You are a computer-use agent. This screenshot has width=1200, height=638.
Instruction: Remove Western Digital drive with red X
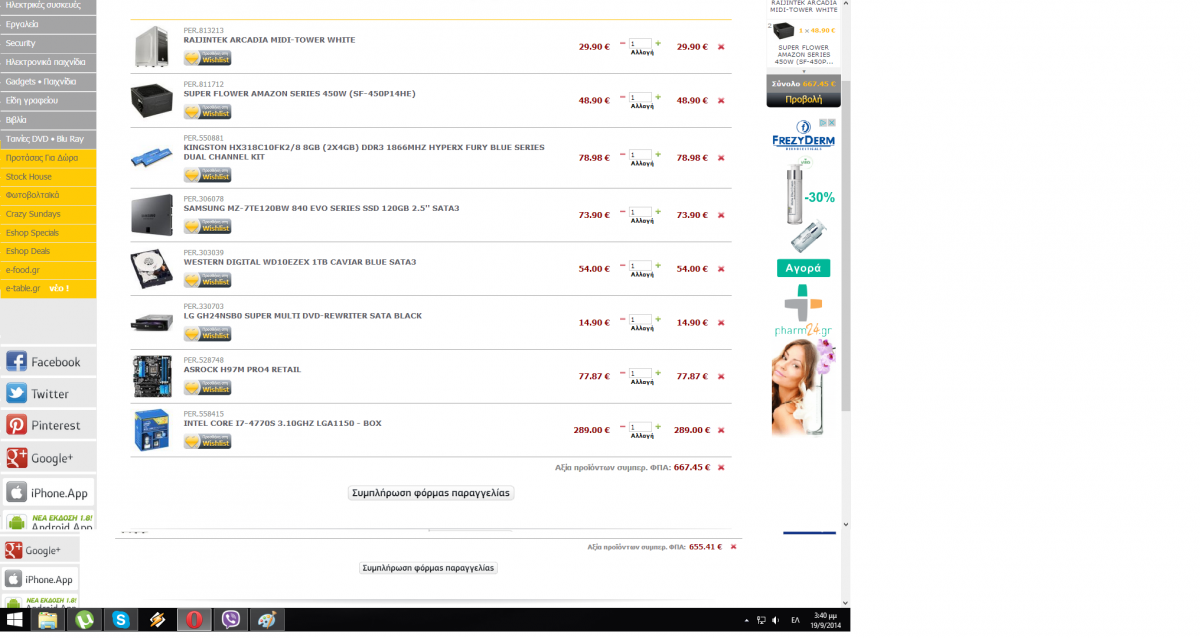pos(721,269)
